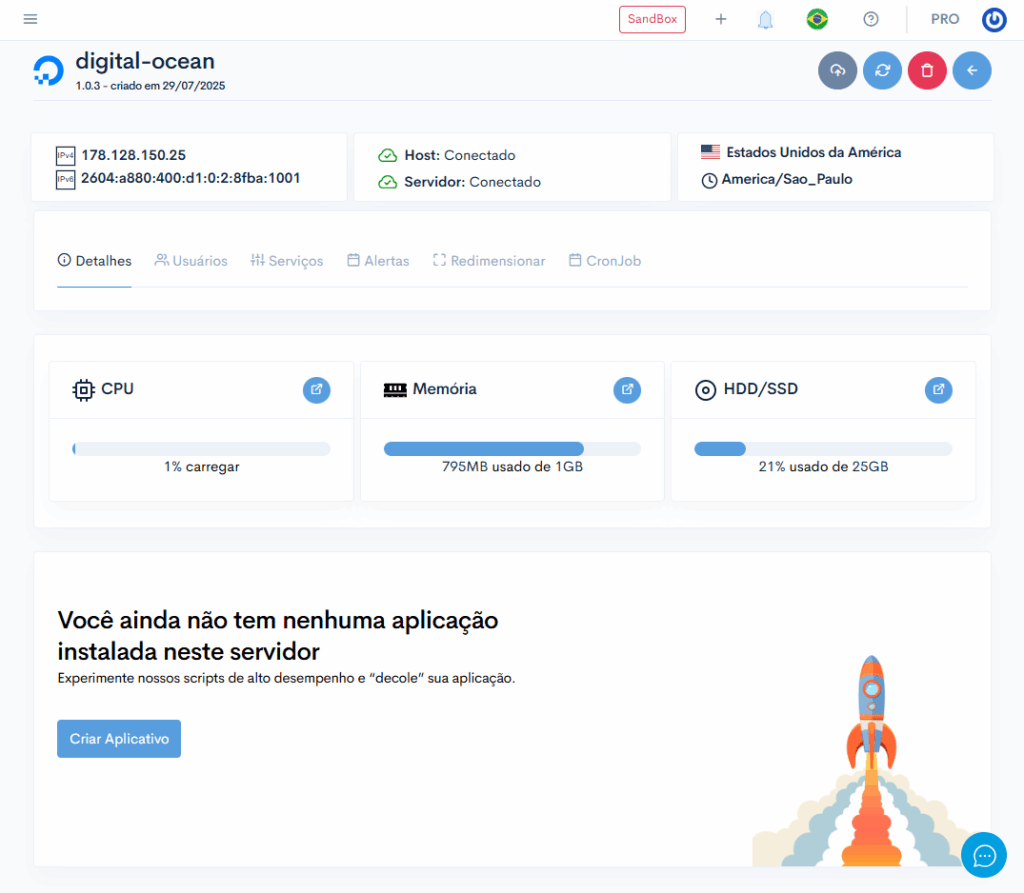
Task: Click the SandBox button
Action: (x=652, y=19)
